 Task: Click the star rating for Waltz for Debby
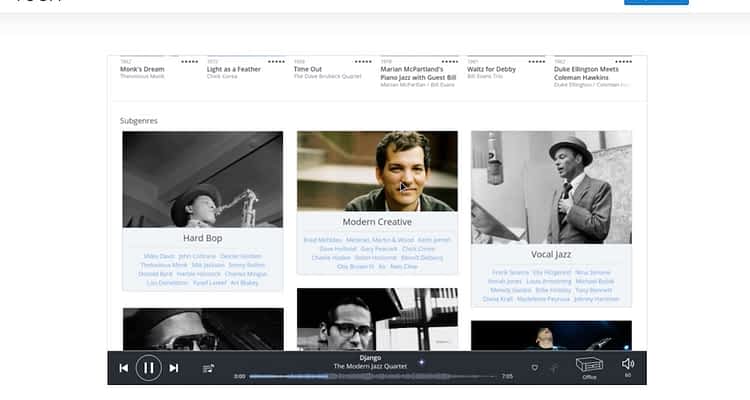537,62
